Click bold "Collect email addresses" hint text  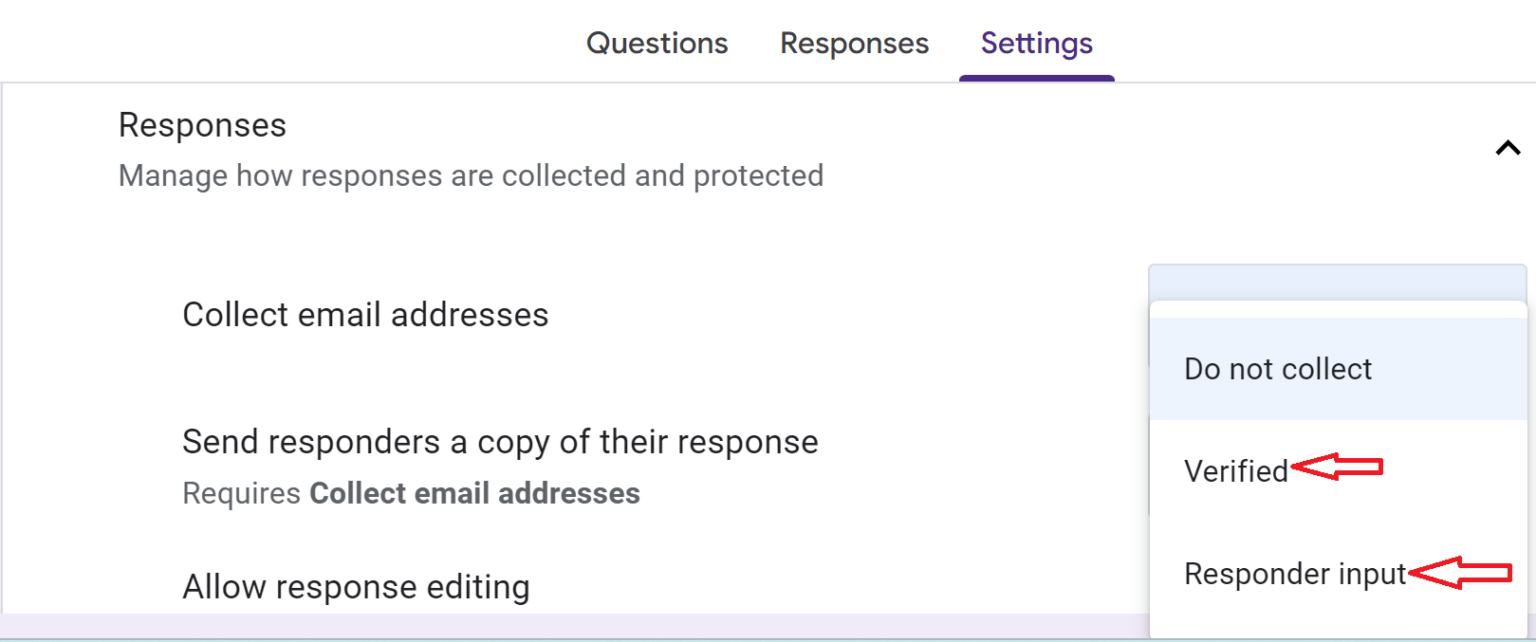click(475, 494)
